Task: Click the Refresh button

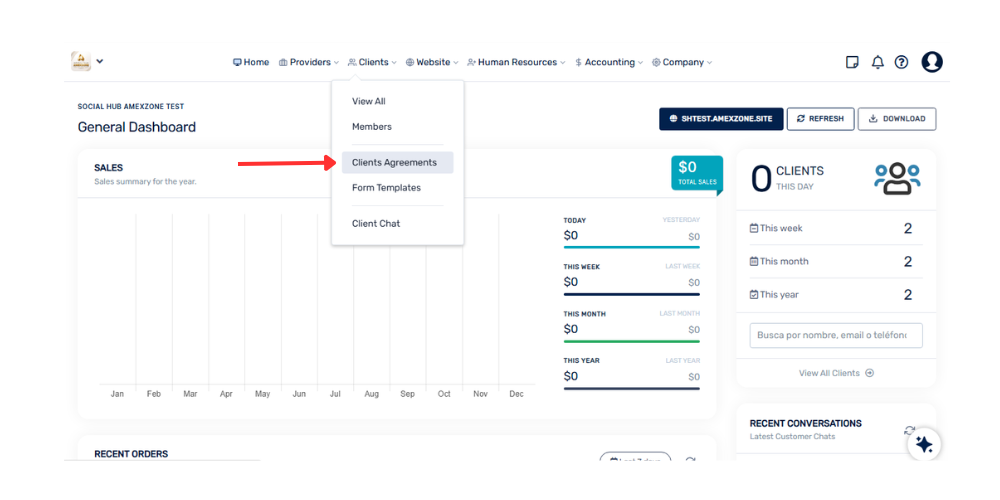Action: pos(820,119)
